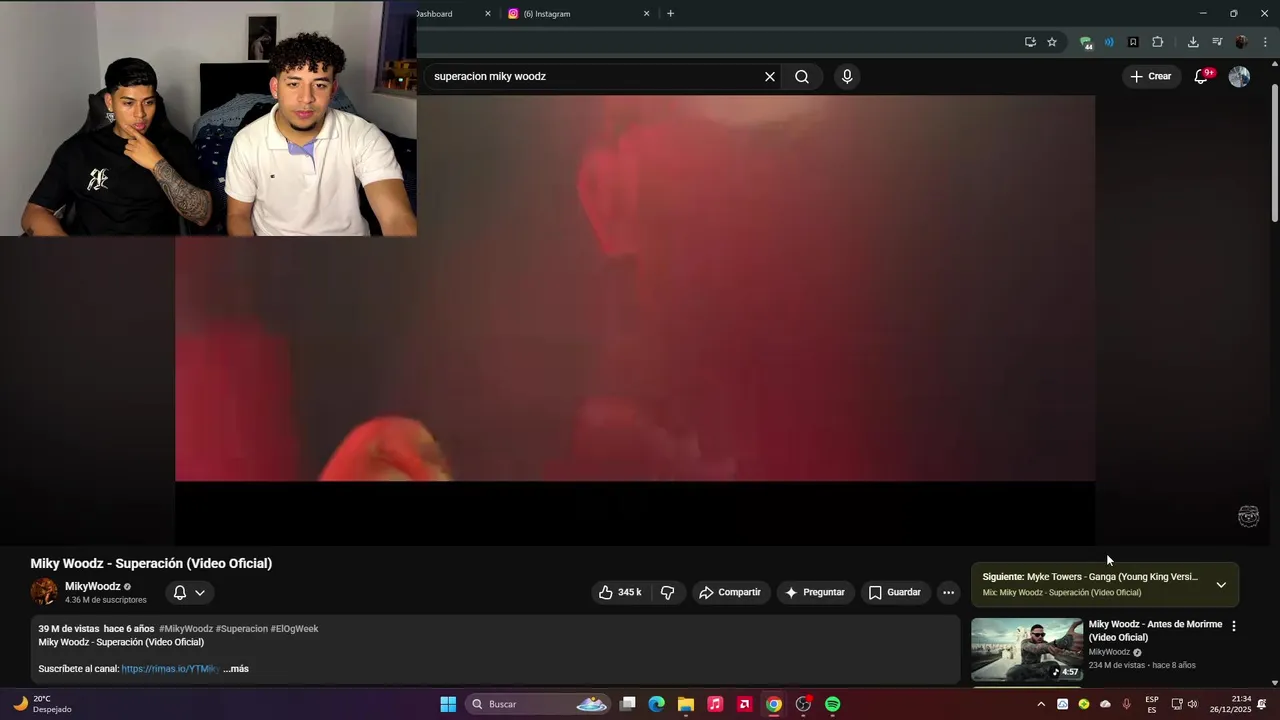Open File Explorer from the taskbar
Screen dimensions: 1280x720
tap(686, 704)
